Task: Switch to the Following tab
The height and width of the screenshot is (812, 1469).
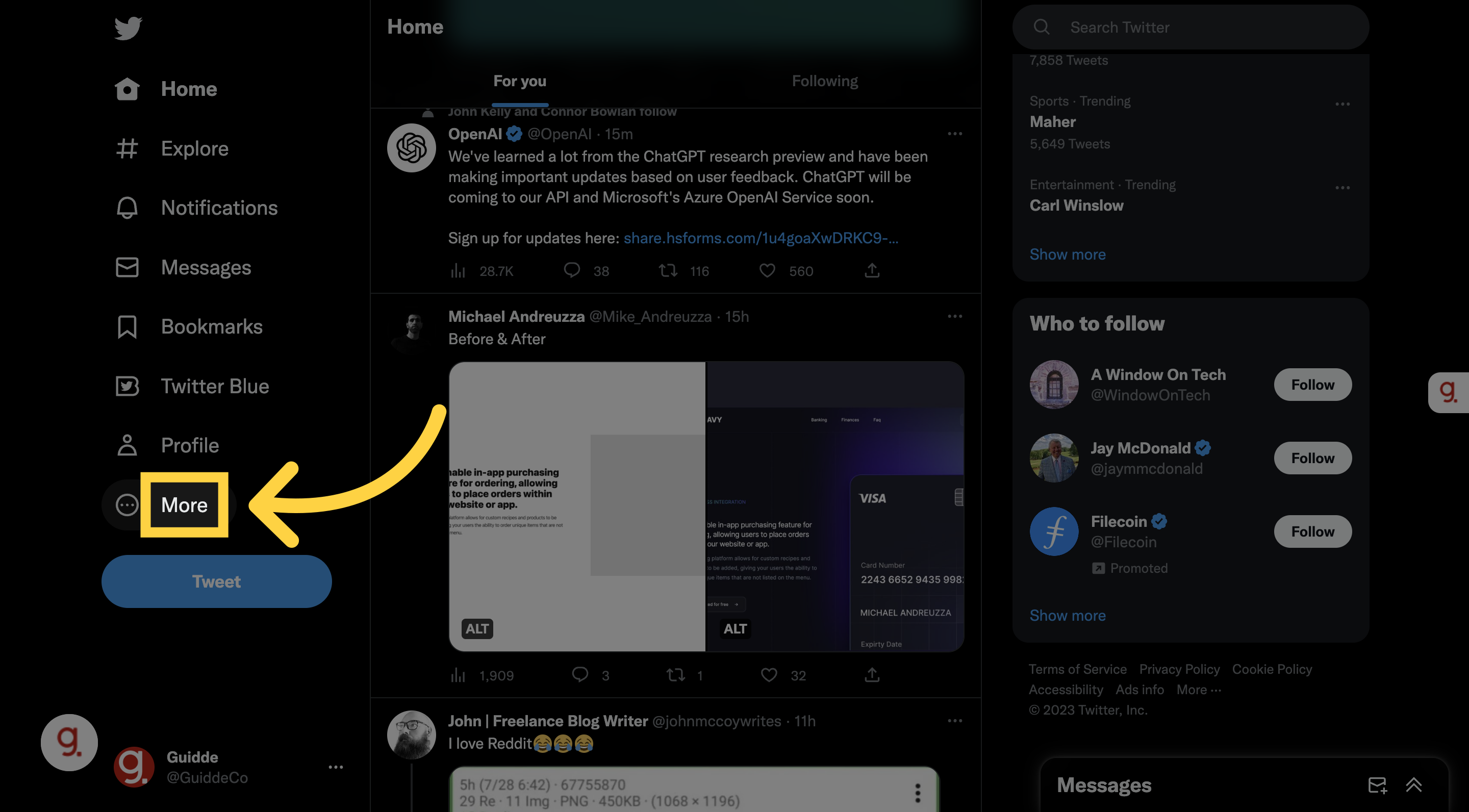Action: tap(825, 81)
